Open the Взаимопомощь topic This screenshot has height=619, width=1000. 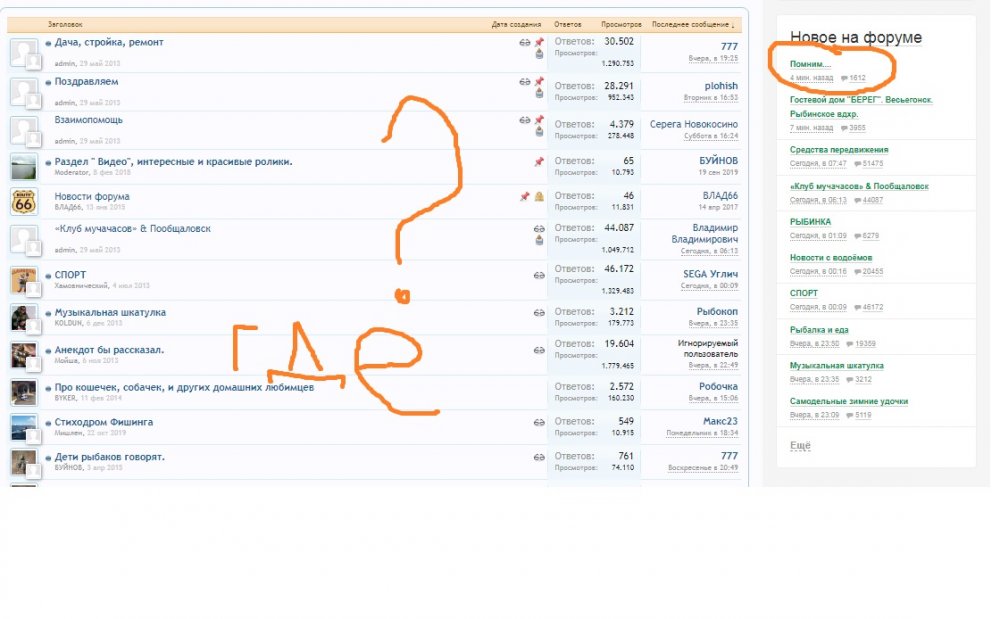(89, 119)
